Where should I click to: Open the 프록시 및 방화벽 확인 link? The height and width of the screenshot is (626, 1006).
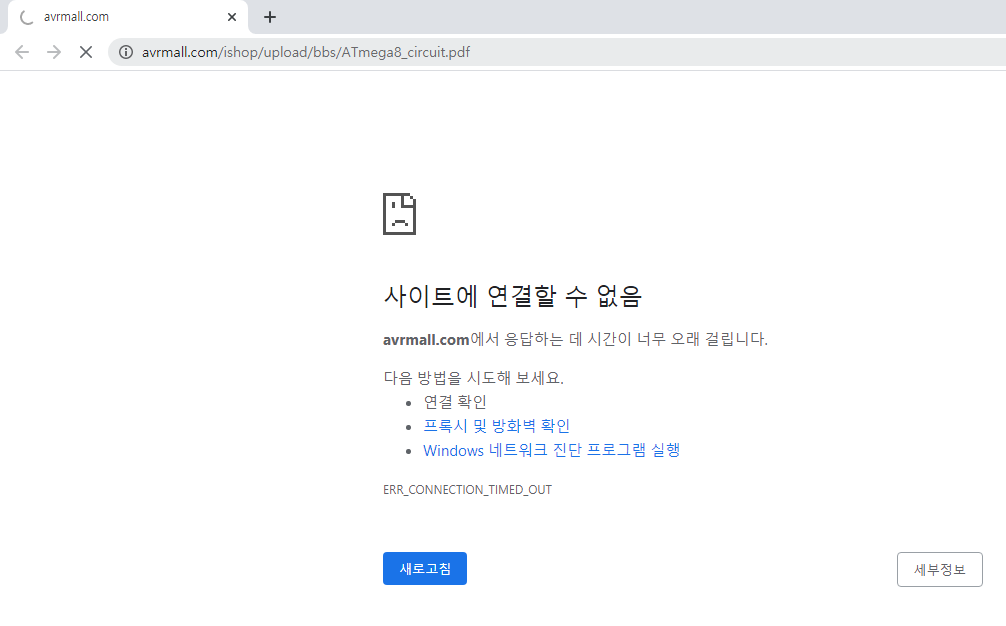point(496,426)
